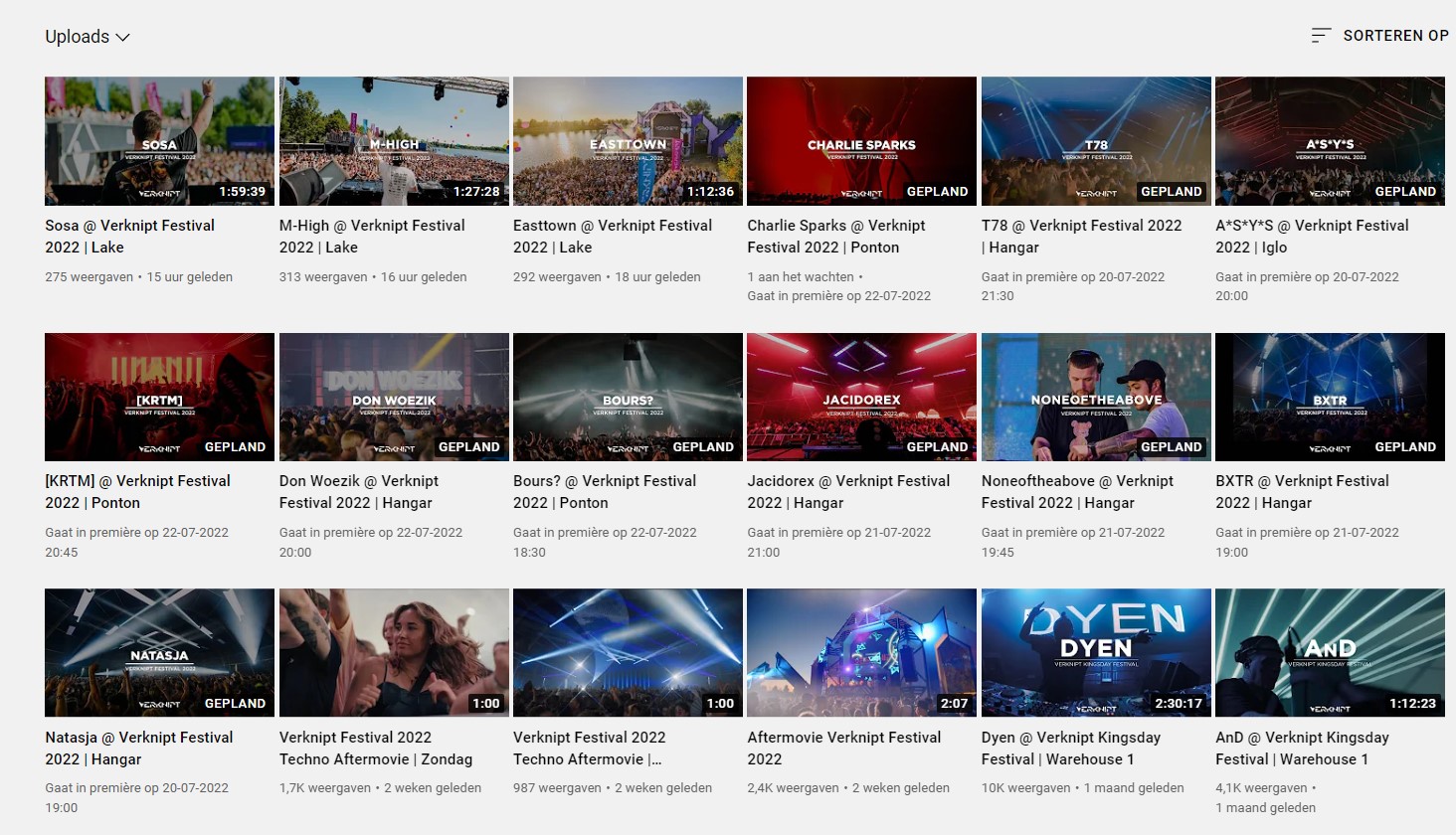Click title M-High @ Verknipt Festival 2022 | Lake
This screenshot has width=1456, height=835.
click(372, 237)
